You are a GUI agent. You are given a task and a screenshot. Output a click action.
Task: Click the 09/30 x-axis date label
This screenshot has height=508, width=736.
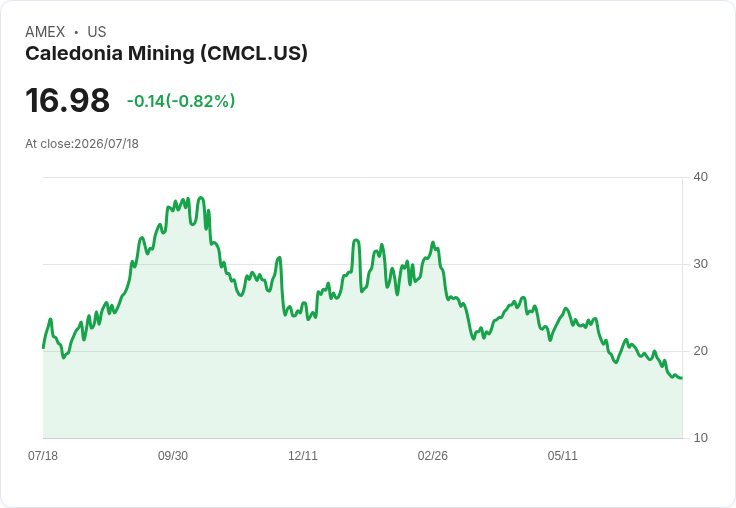coord(173,455)
